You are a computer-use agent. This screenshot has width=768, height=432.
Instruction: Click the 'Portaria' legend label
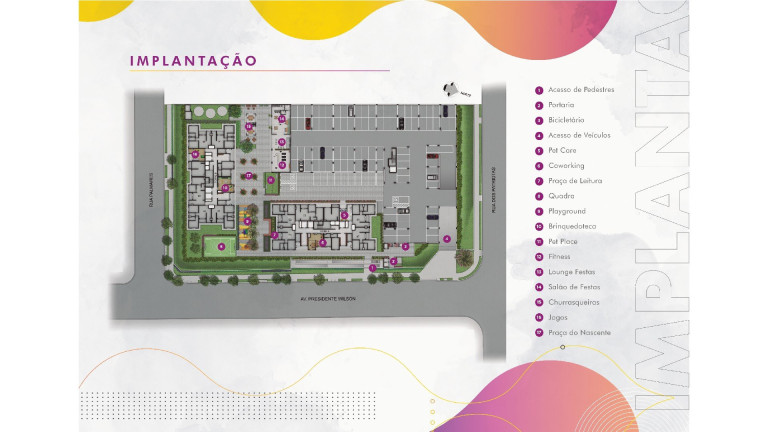click(x=561, y=105)
